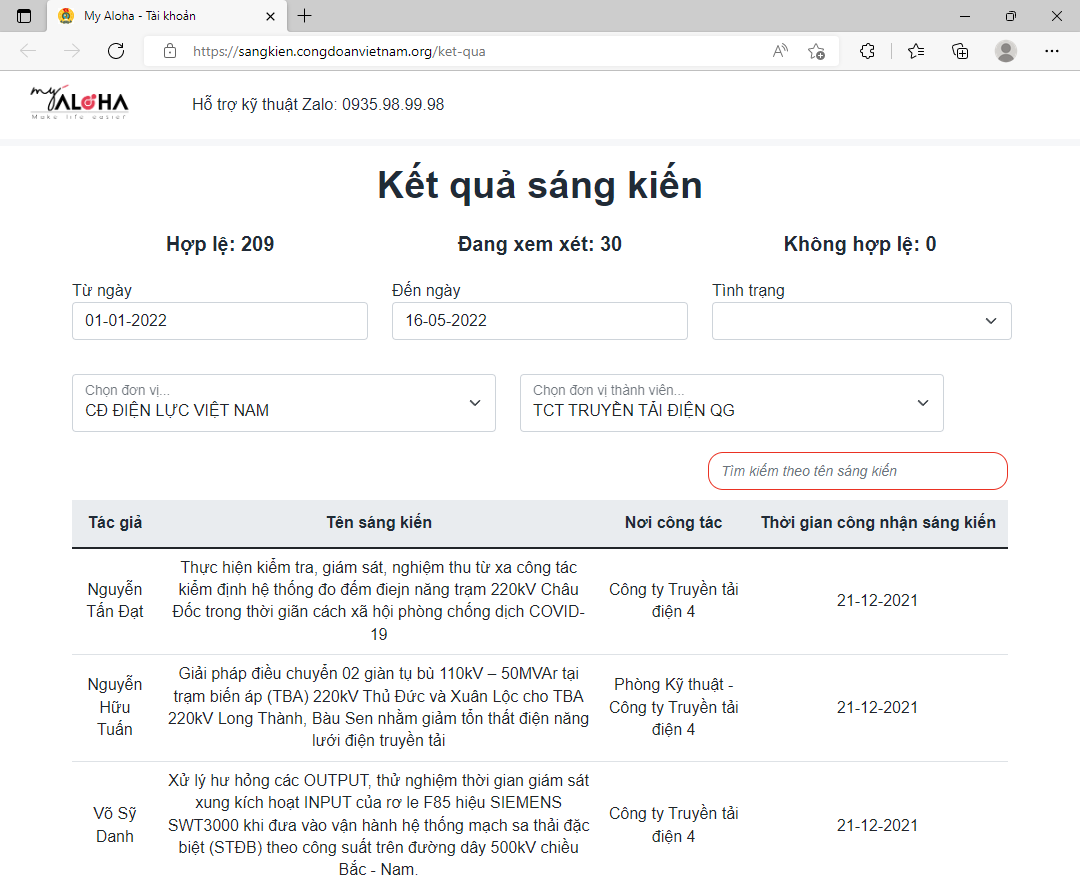
Task: Click the Đến ngày date field
Action: [x=540, y=321]
